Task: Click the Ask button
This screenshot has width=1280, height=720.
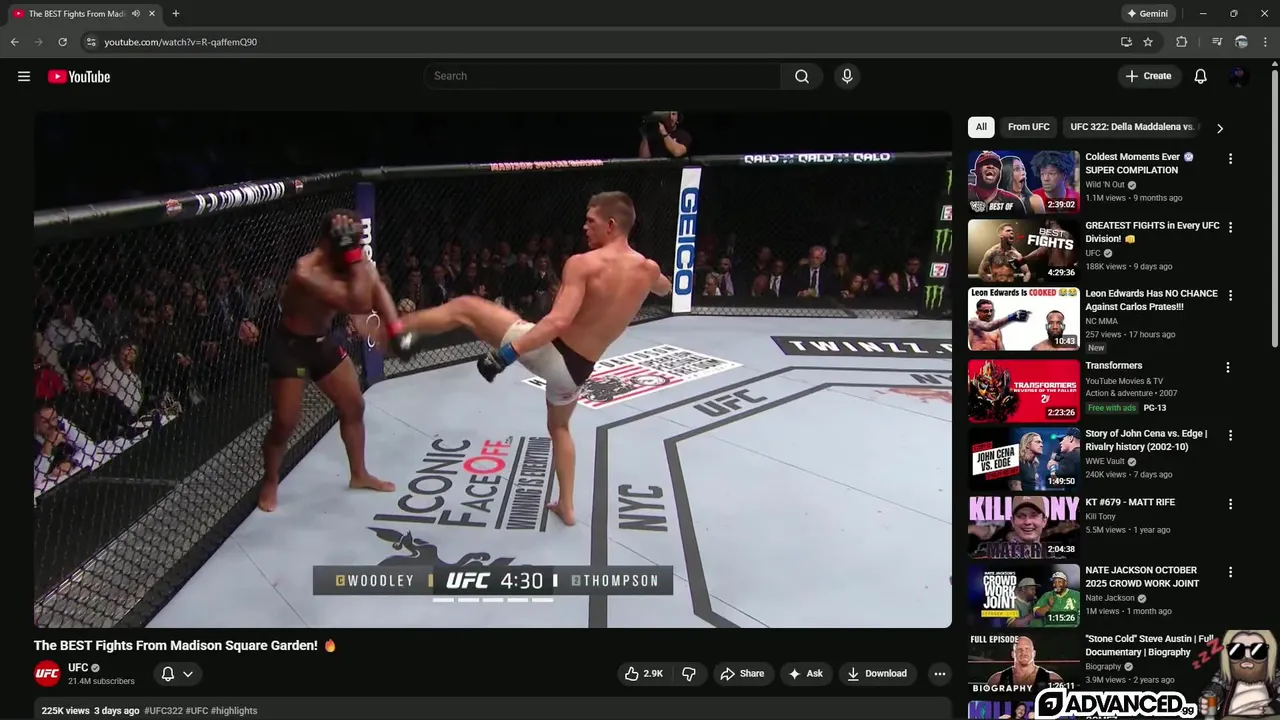Action: coord(805,674)
